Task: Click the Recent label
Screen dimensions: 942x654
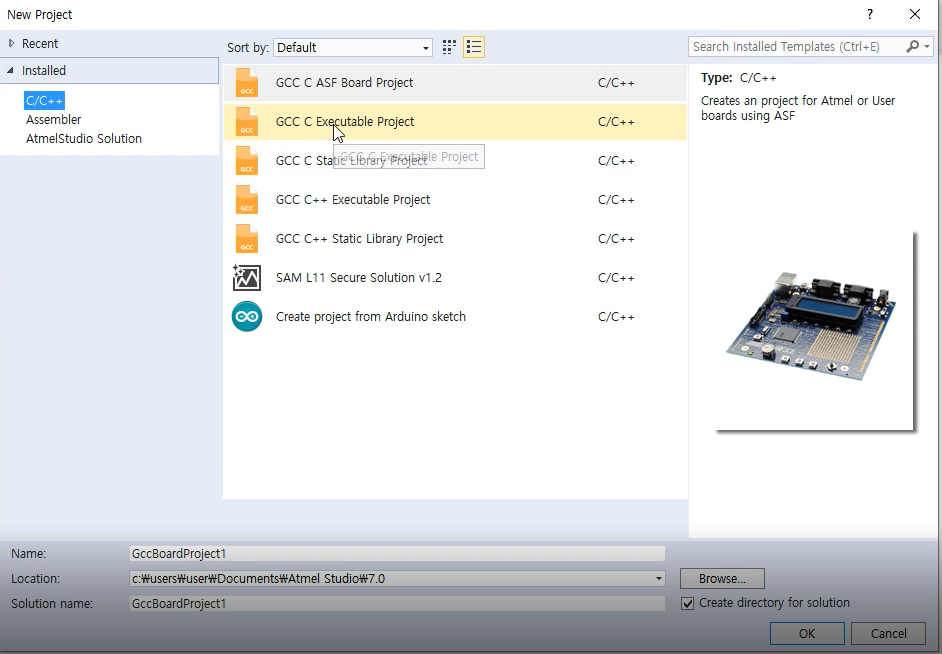Action: coord(40,44)
